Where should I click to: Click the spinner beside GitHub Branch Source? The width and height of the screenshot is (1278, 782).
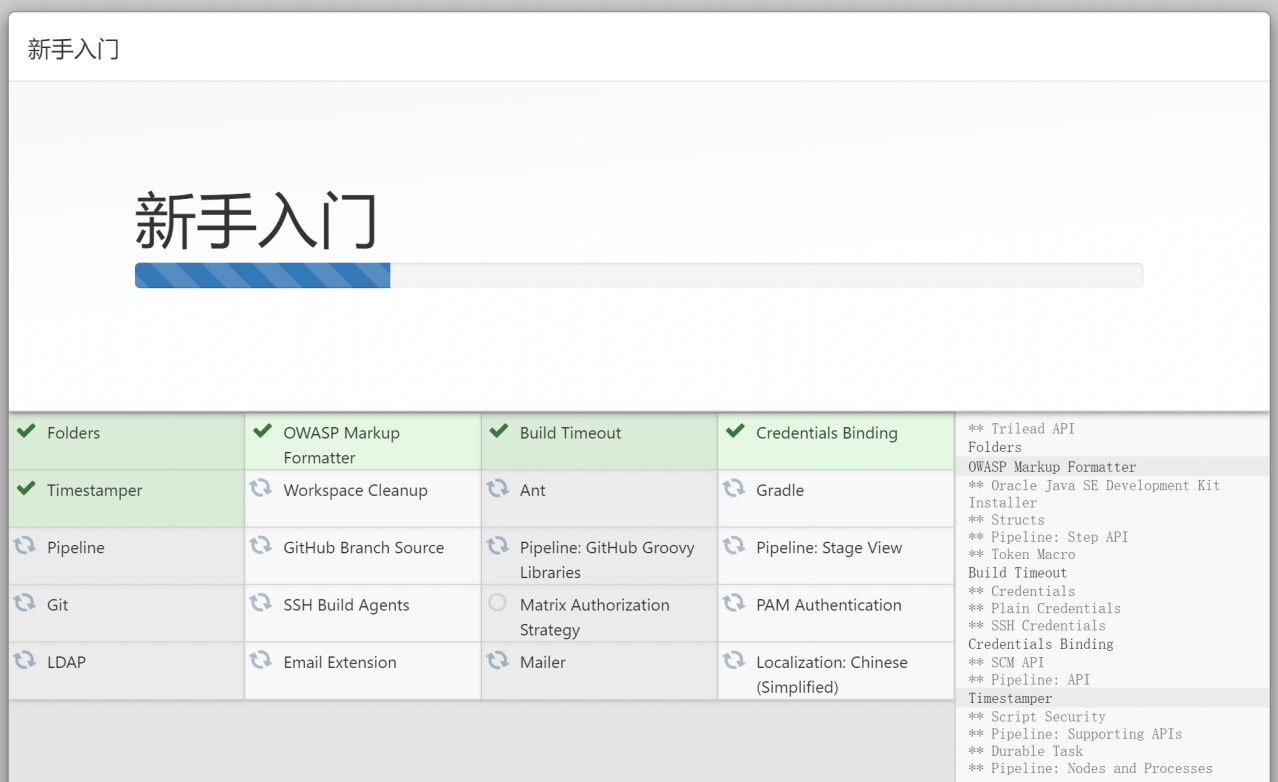click(x=261, y=546)
